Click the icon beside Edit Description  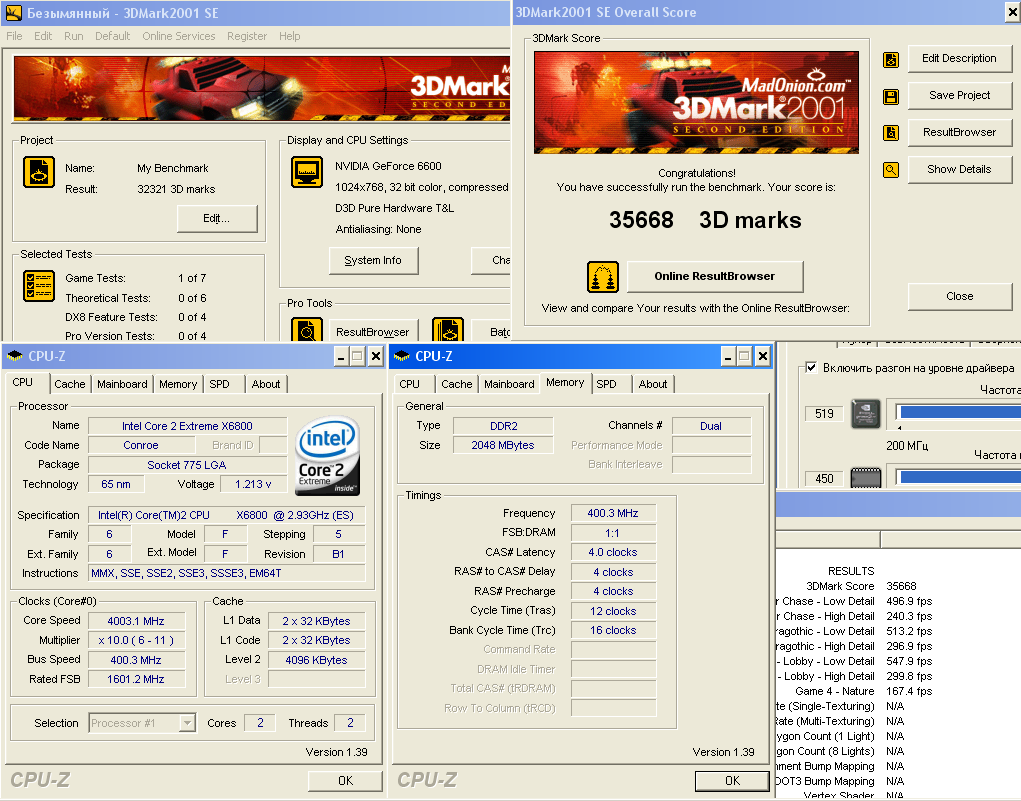(891, 60)
